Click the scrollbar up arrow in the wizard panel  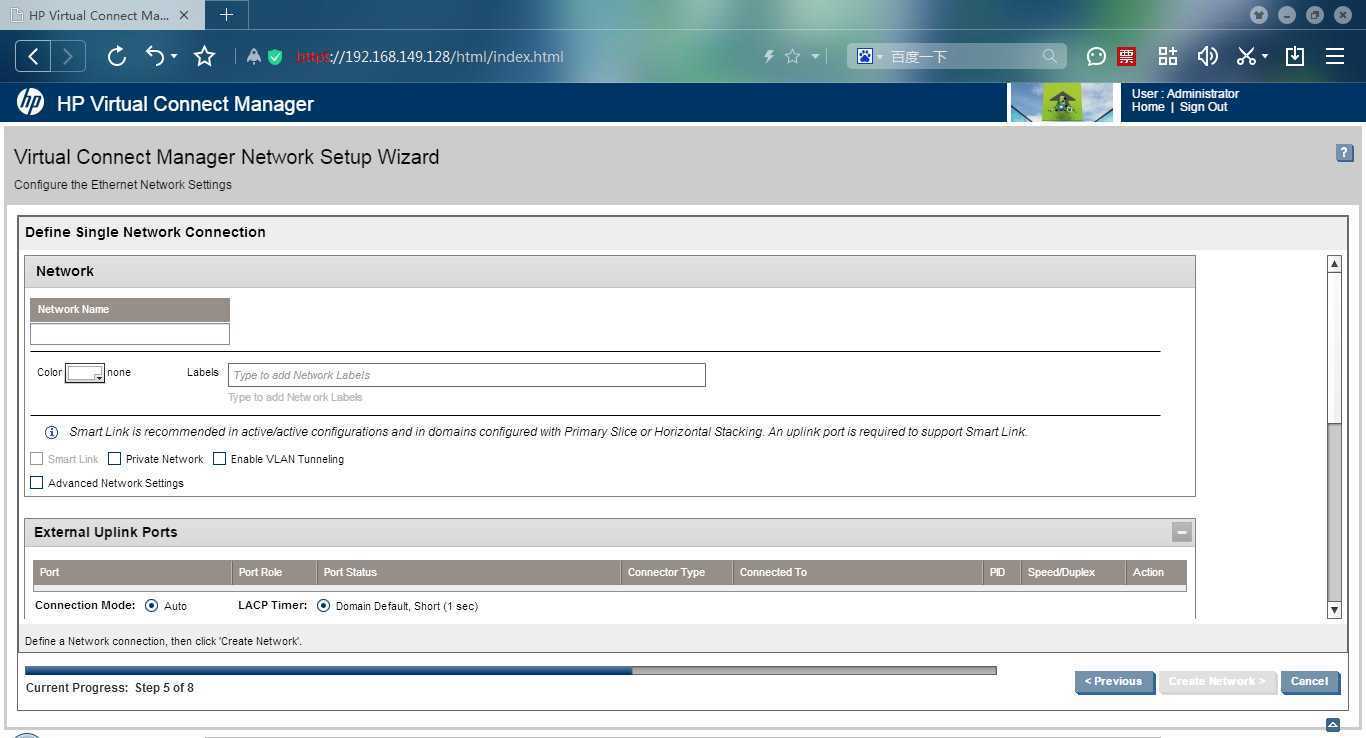click(1334, 264)
